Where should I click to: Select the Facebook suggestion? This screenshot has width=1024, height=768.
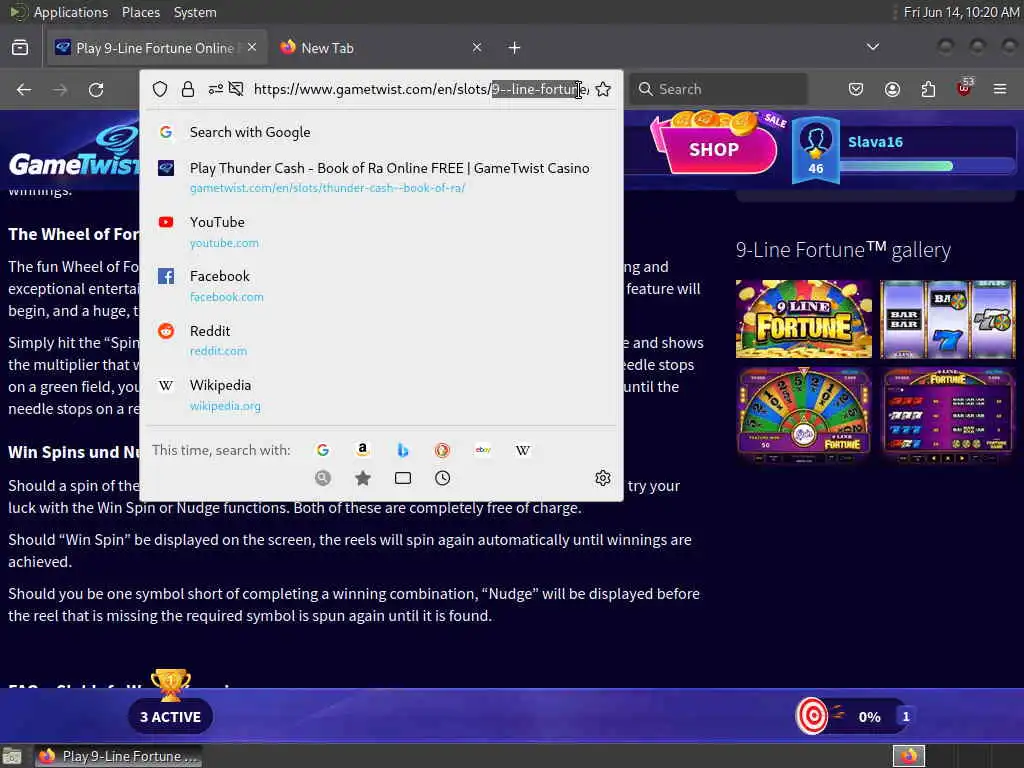pos(381,286)
